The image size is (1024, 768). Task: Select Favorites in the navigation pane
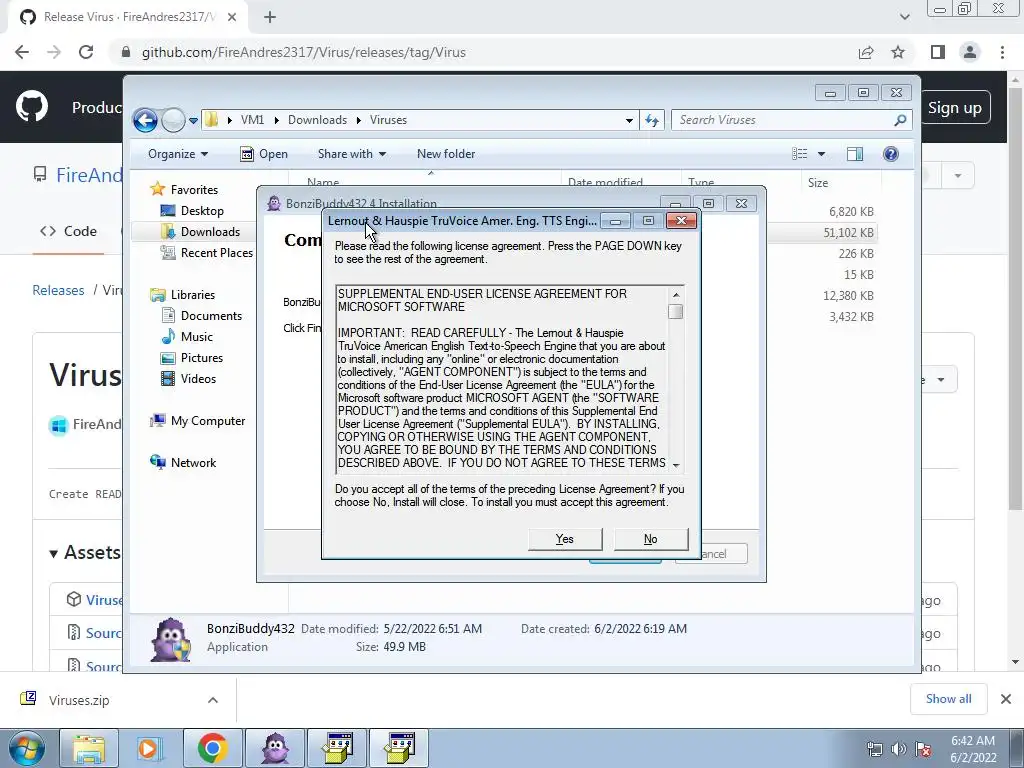pos(194,189)
